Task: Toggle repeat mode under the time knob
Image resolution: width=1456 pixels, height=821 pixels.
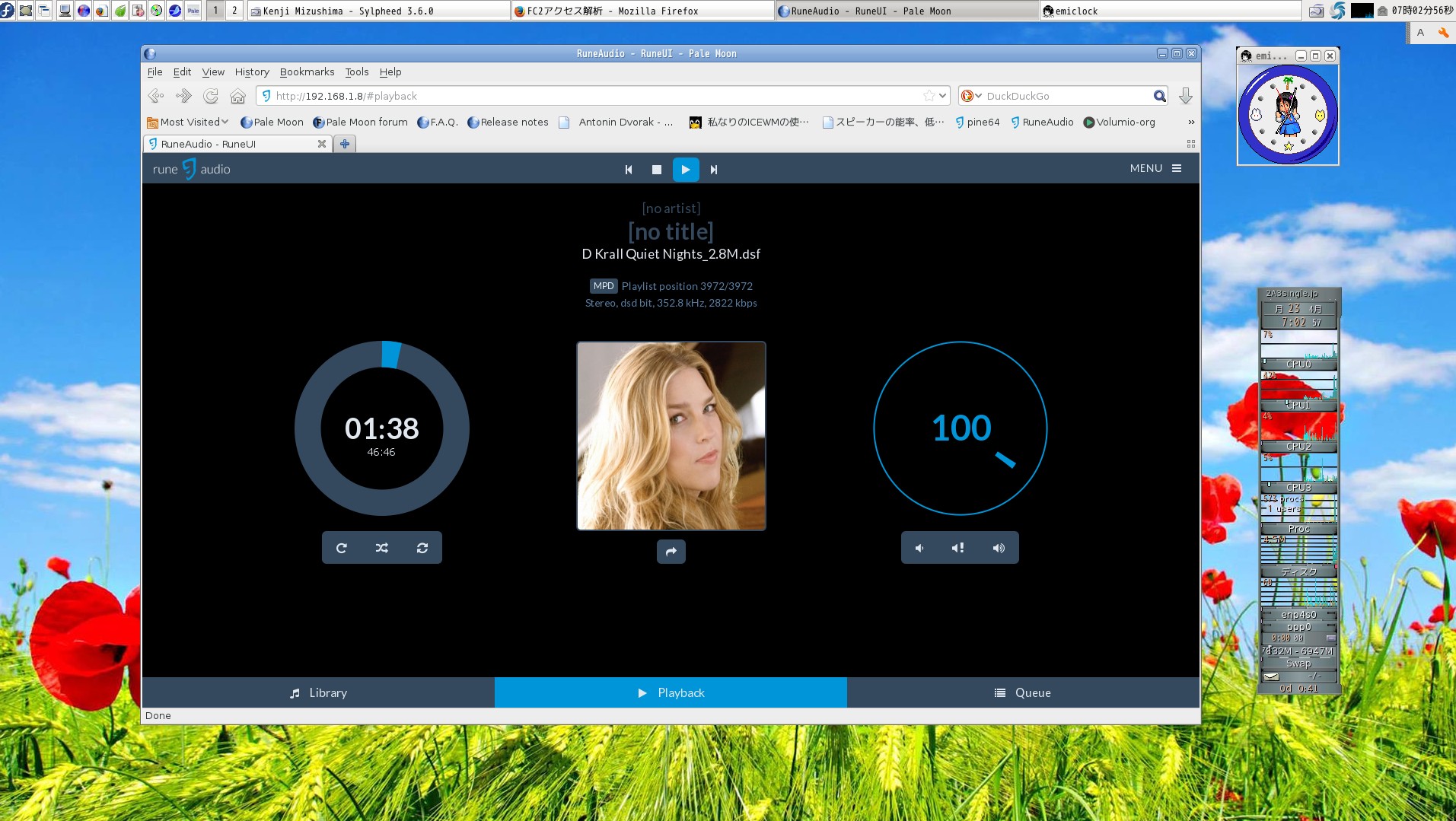Action: 342,548
